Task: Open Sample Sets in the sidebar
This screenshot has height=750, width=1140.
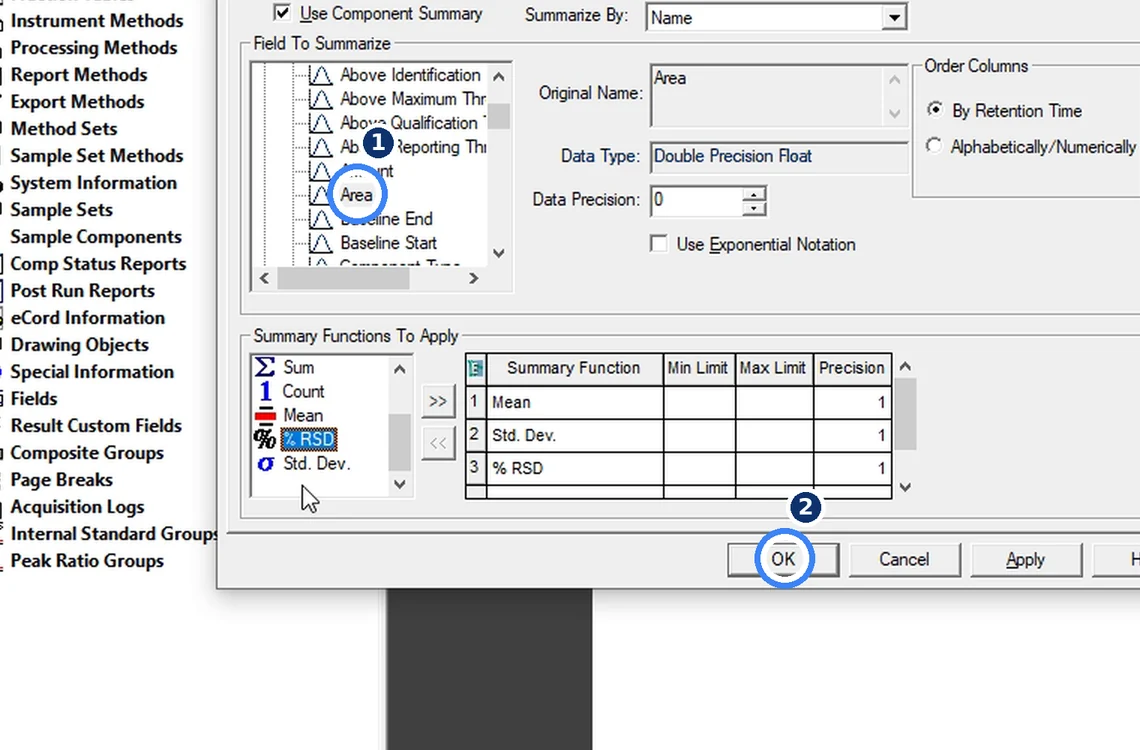Action: coord(62,209)
